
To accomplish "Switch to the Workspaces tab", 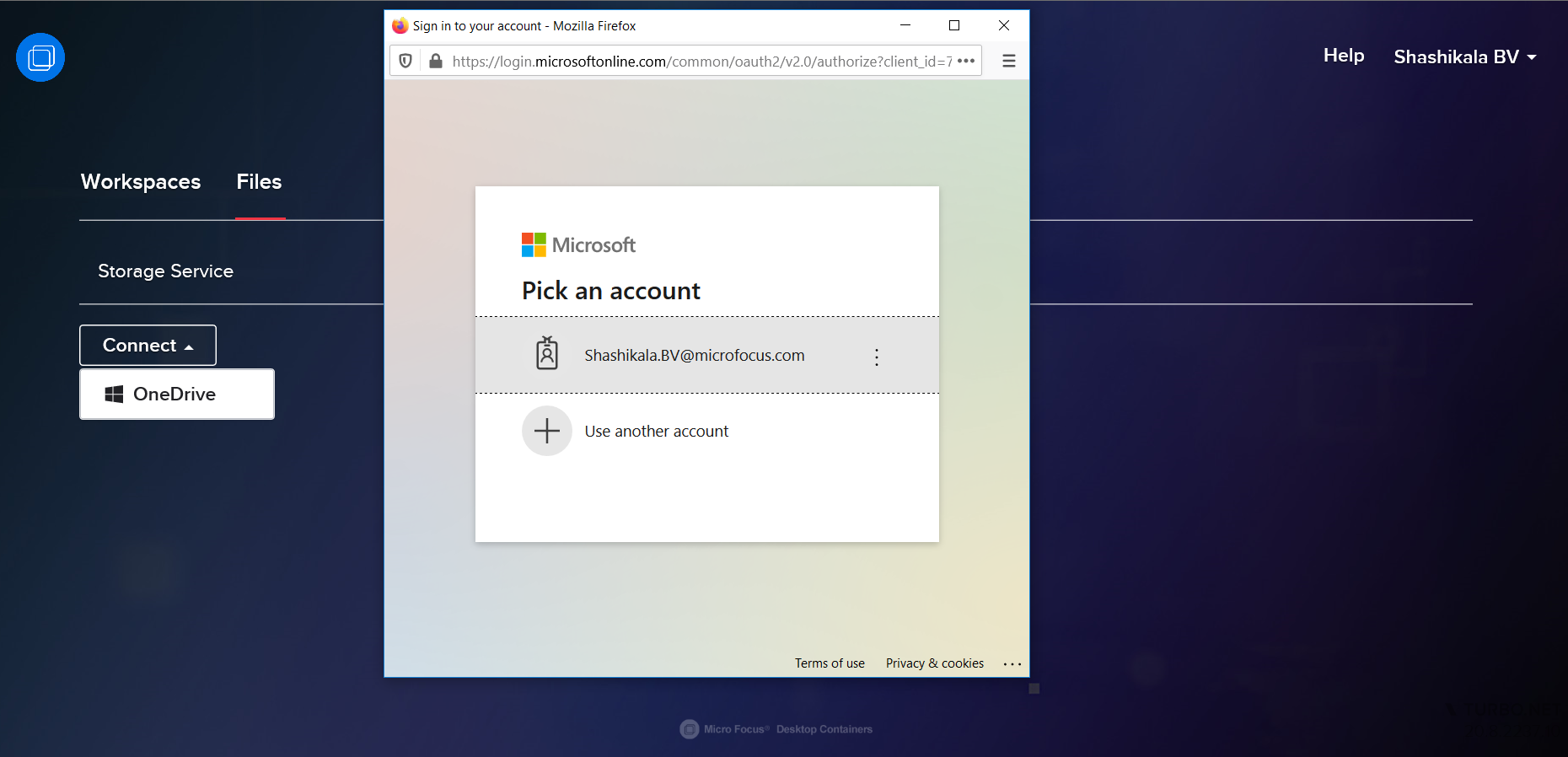I will (x=141, y=182).
